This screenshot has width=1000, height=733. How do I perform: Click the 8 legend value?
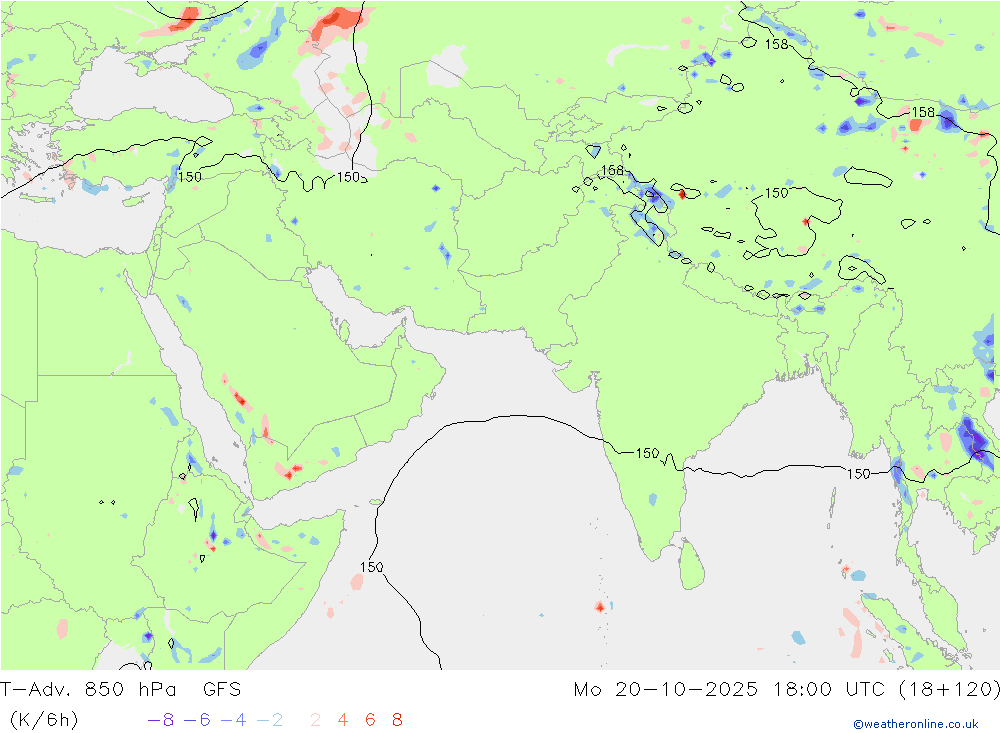click(397, 720)
